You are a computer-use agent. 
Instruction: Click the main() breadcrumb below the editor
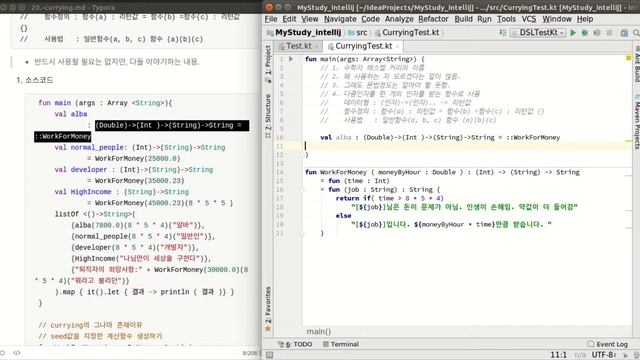(318, 331)
